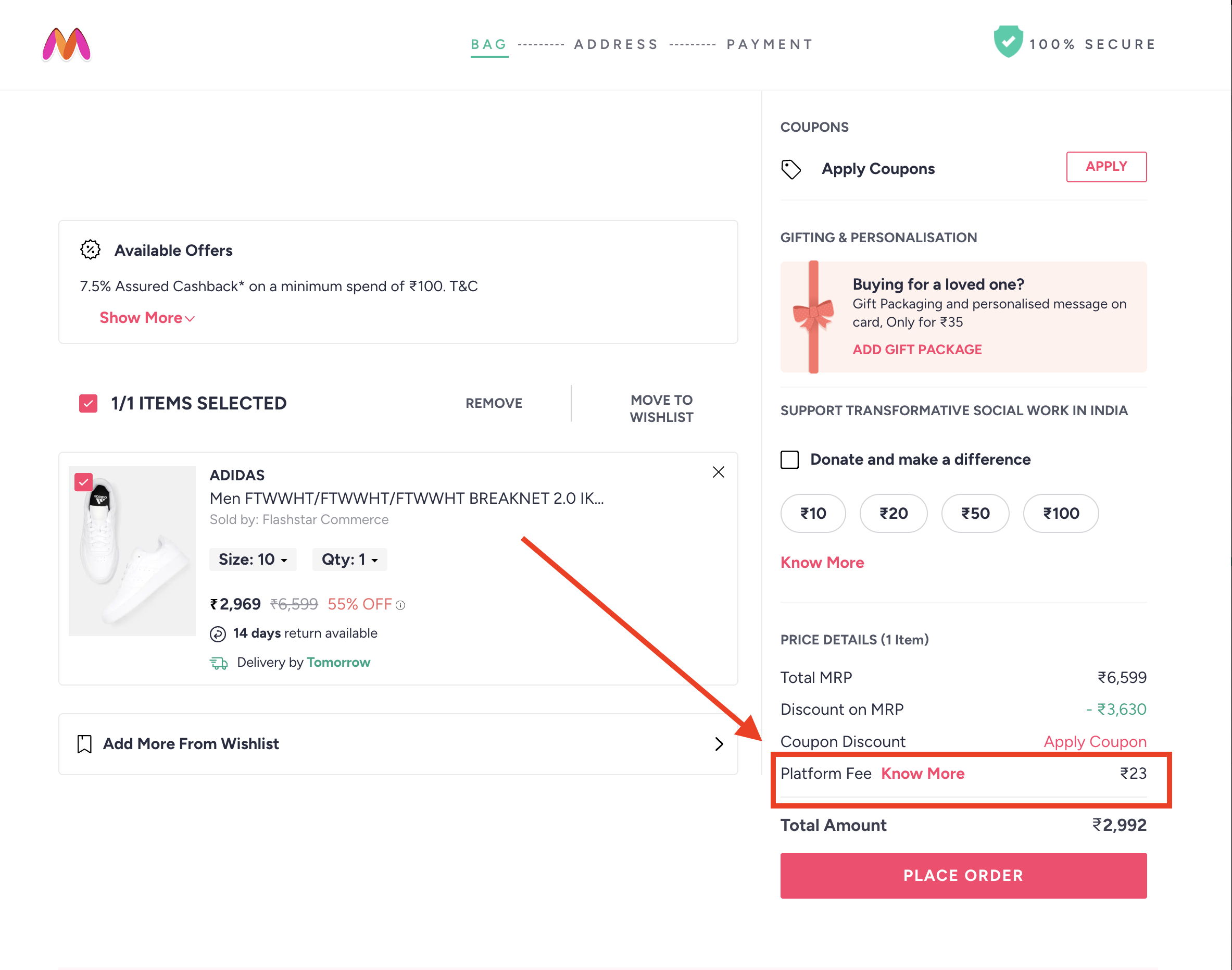Click the info icon next to 55% OFF
The width and height of the screenshot is (1232, 970).
point(401,605)
